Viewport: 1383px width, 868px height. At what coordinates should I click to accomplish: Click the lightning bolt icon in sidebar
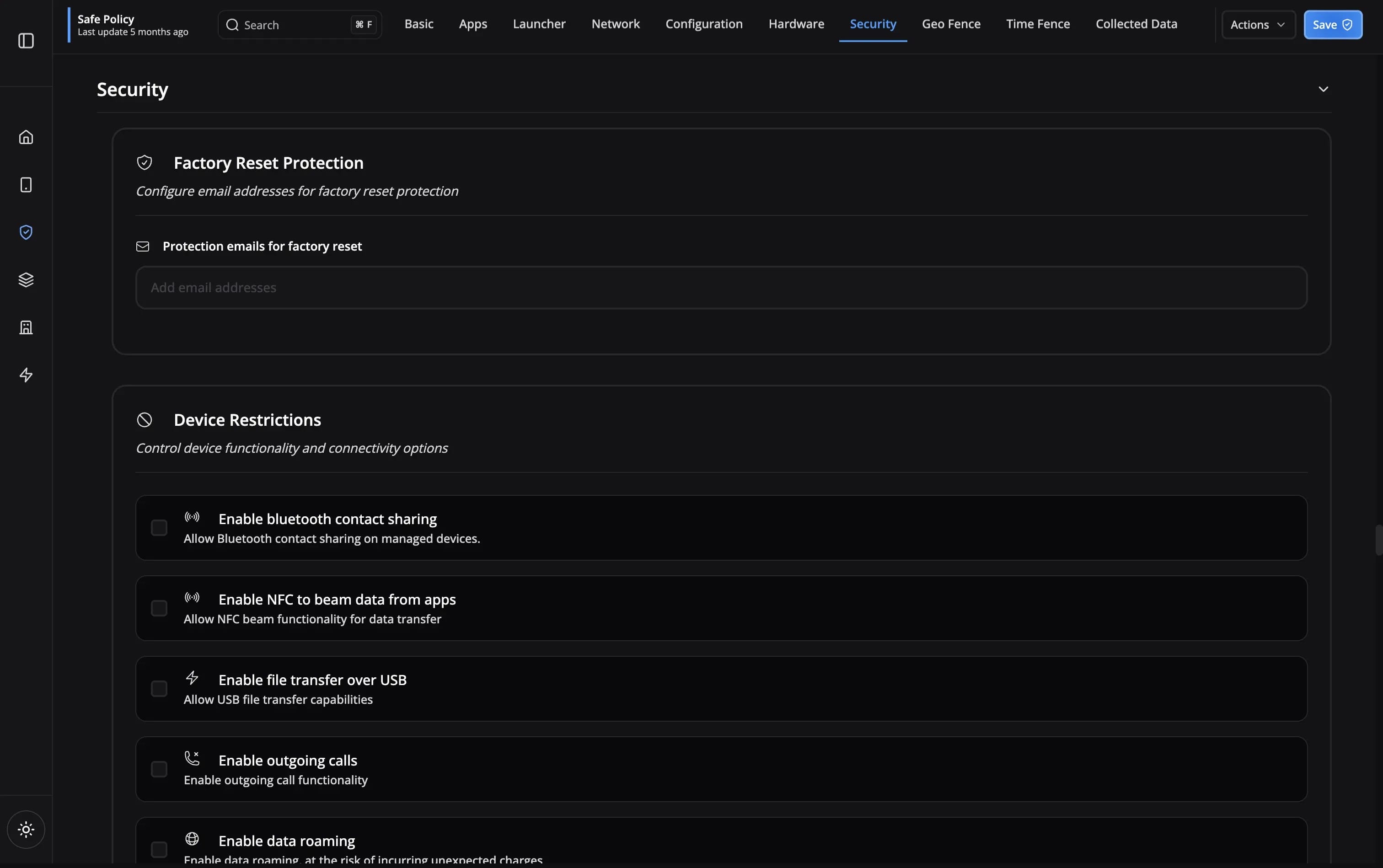click(x=26, y=375)
